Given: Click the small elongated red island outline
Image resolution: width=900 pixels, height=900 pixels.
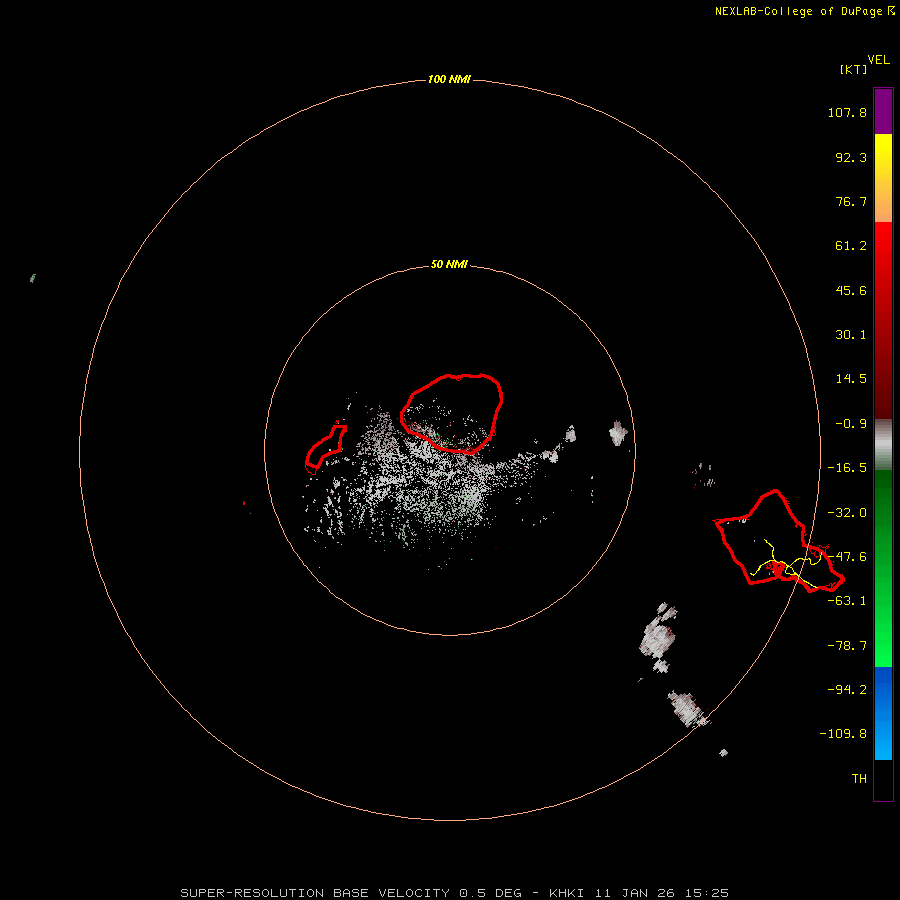Looking at the screenshot, I should point(325,449).
